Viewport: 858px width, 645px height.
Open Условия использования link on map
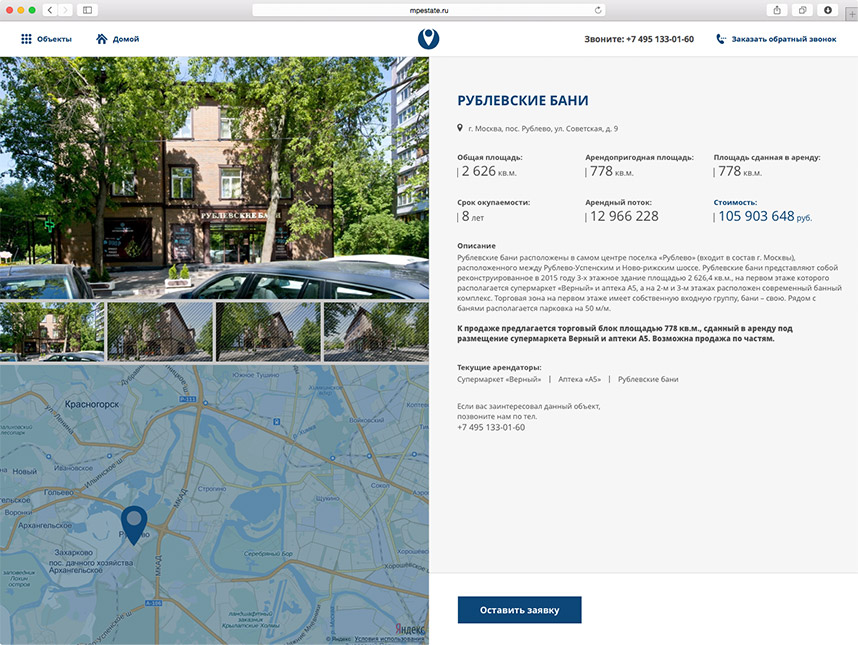[x=388, y=638]
